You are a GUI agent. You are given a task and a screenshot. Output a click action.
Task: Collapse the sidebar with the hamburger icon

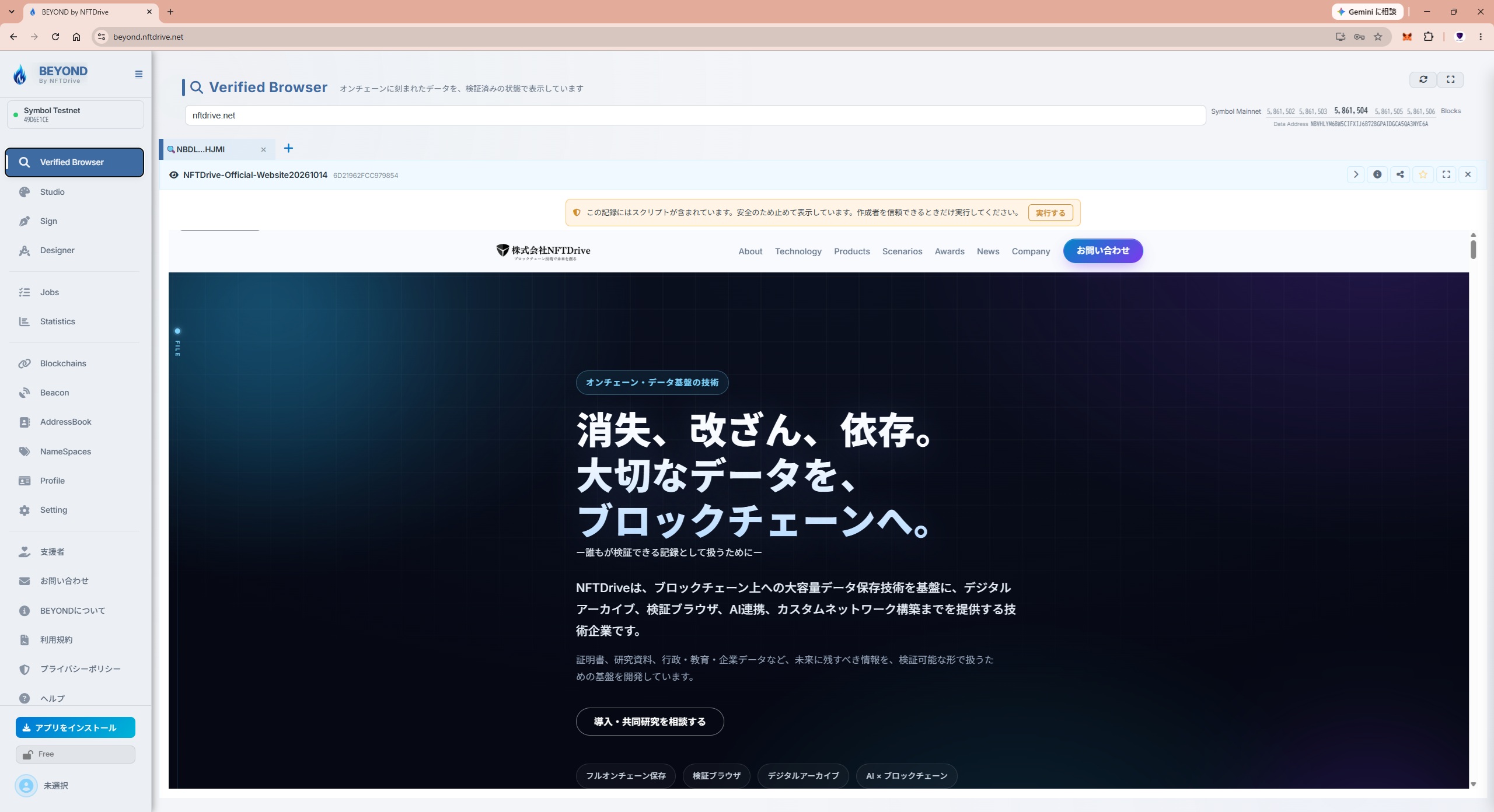138,74
